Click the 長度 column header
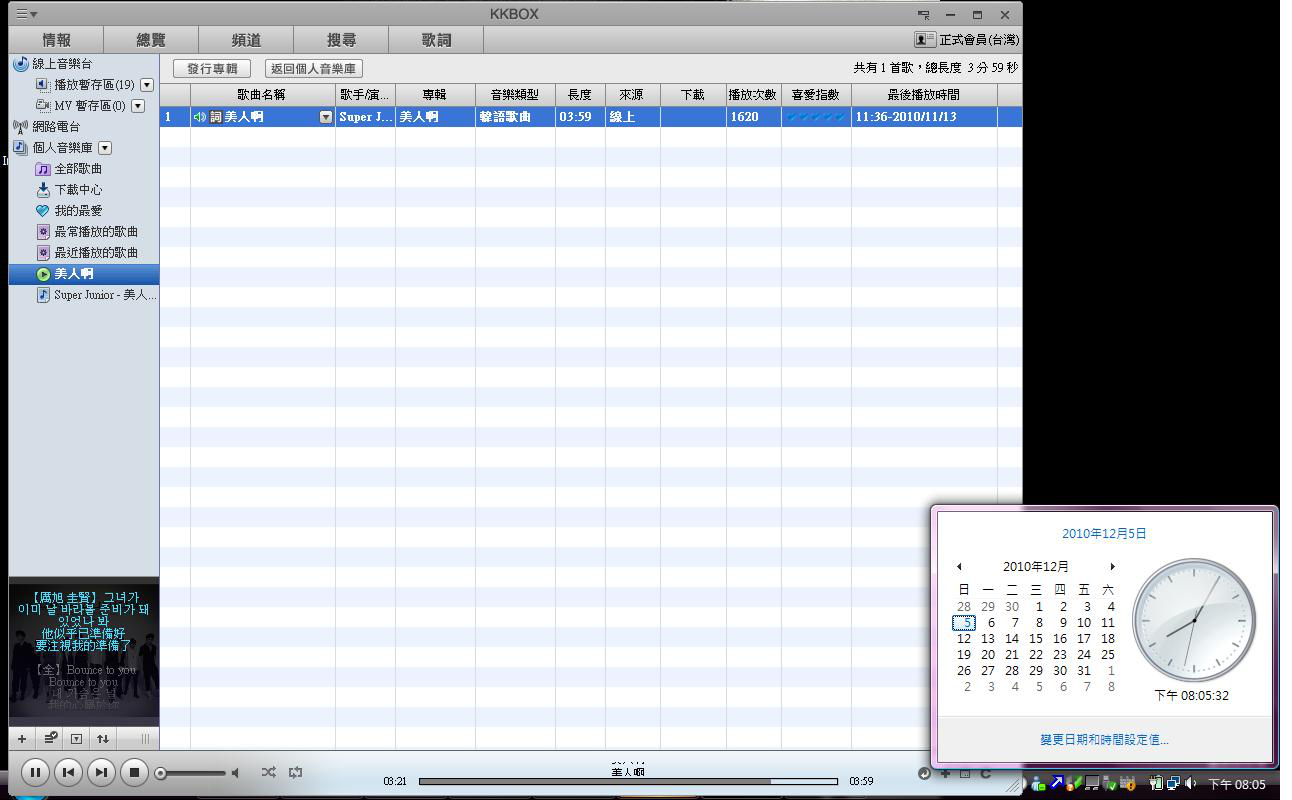Image resolution: width=1292 pixels, height=800 pixels. [x=580, y=95]
